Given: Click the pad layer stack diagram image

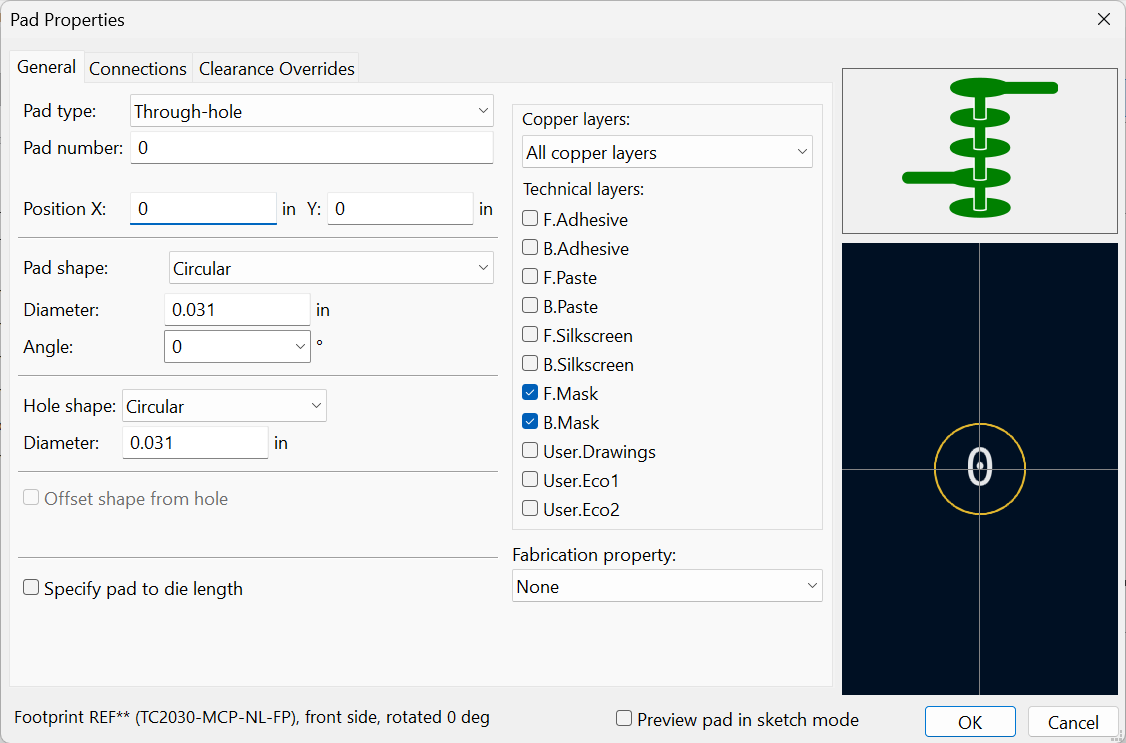Looking at the screenshot, I should (979, 150).
